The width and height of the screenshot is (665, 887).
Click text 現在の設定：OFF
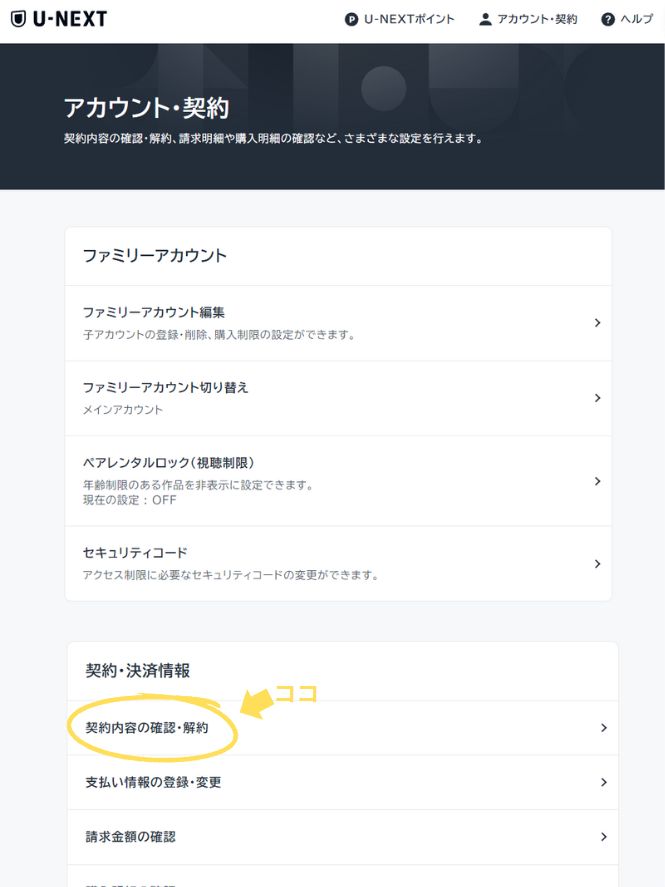pos(129,500)
